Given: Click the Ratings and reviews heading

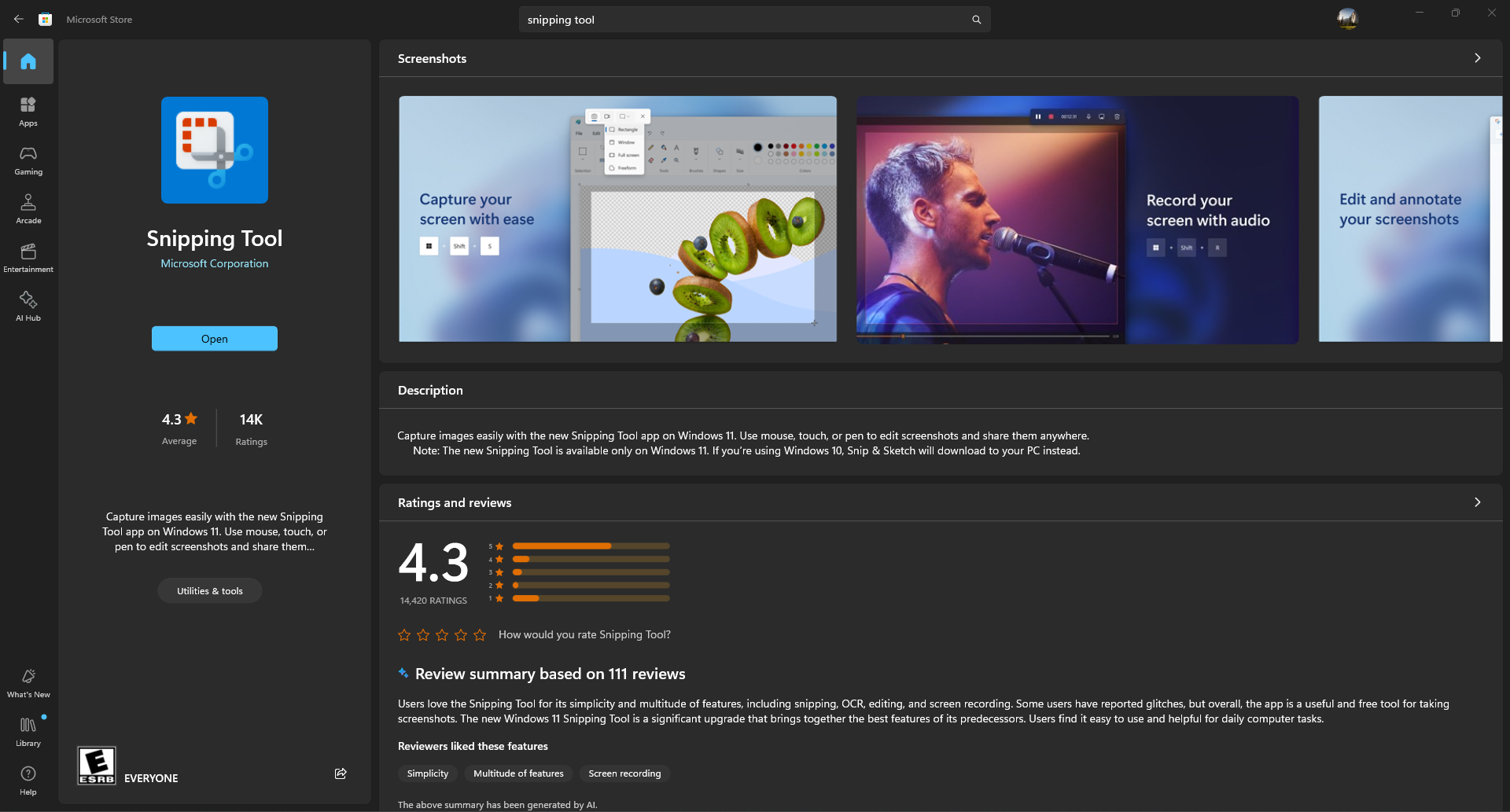Looking at the screenshot, I should click(x=455, y=502).
